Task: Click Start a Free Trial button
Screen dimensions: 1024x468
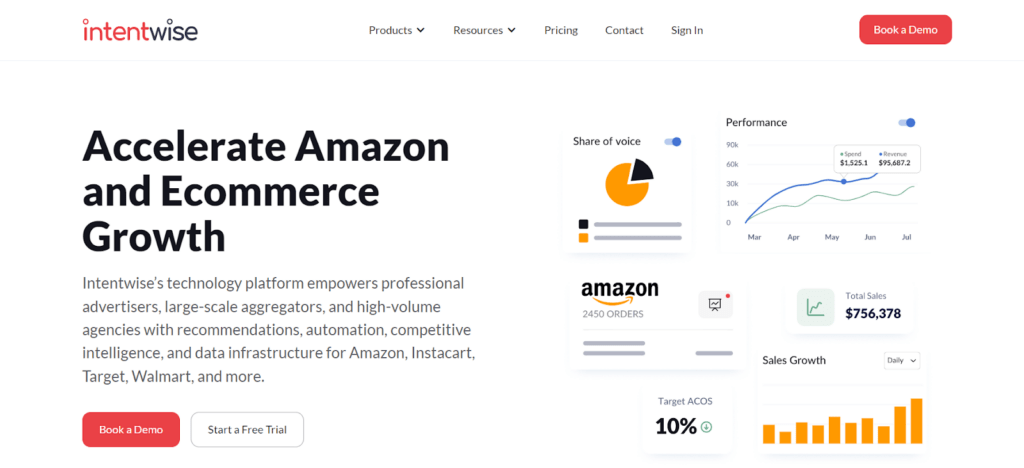Action: pyautogui.click(x=247, y=429)
